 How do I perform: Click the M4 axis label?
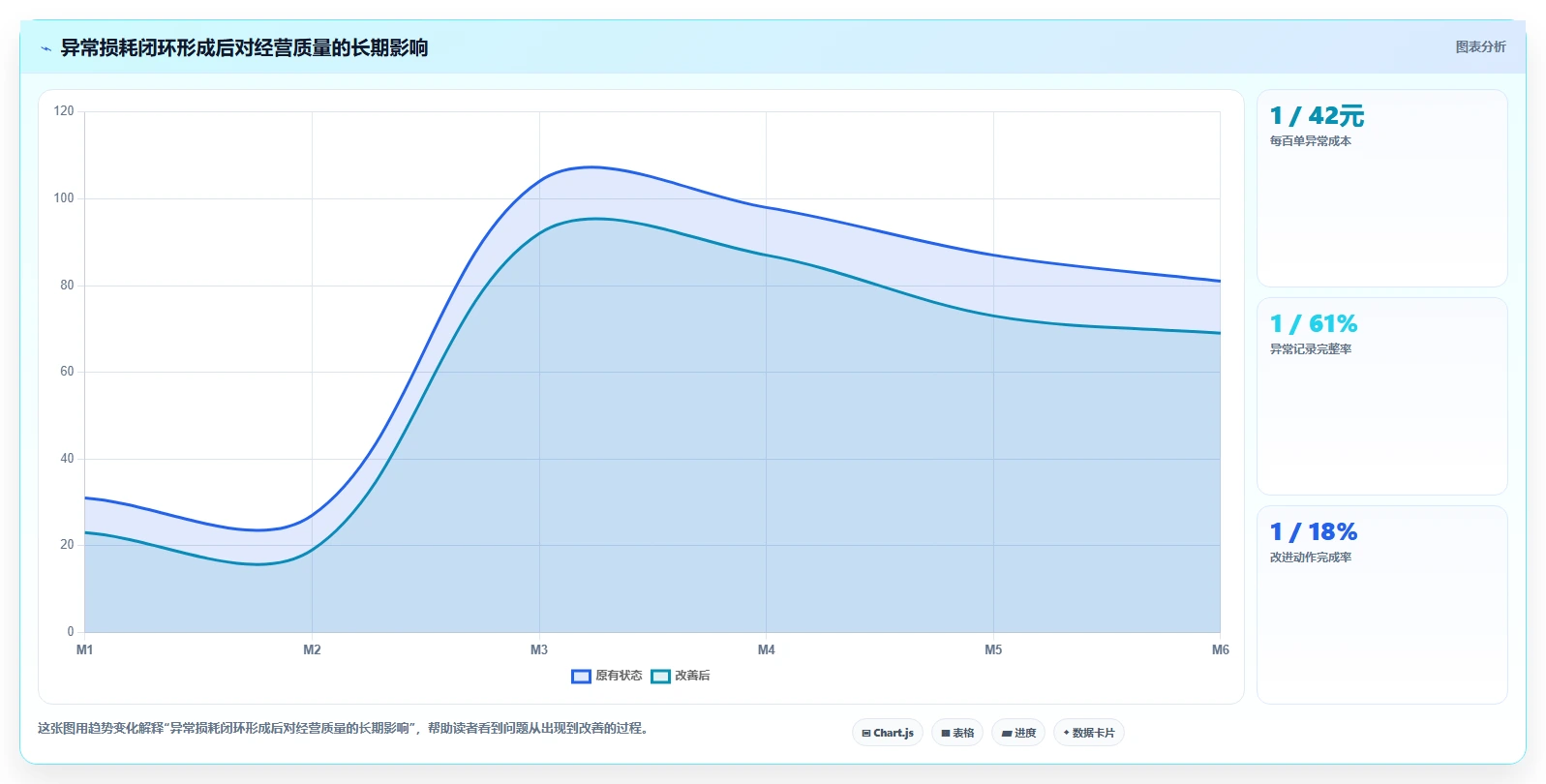[x=766, y=649]
